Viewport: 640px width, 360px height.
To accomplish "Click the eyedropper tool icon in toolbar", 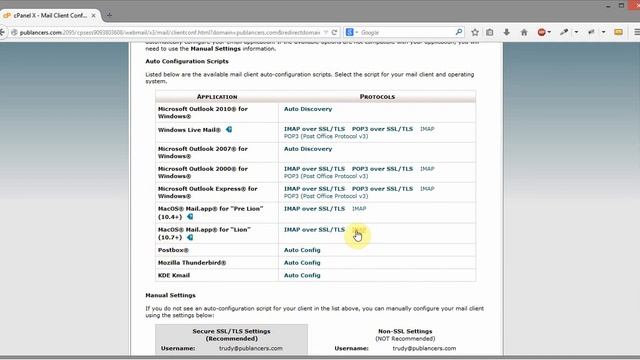I will pyautogui.click(x=564, y=32).
